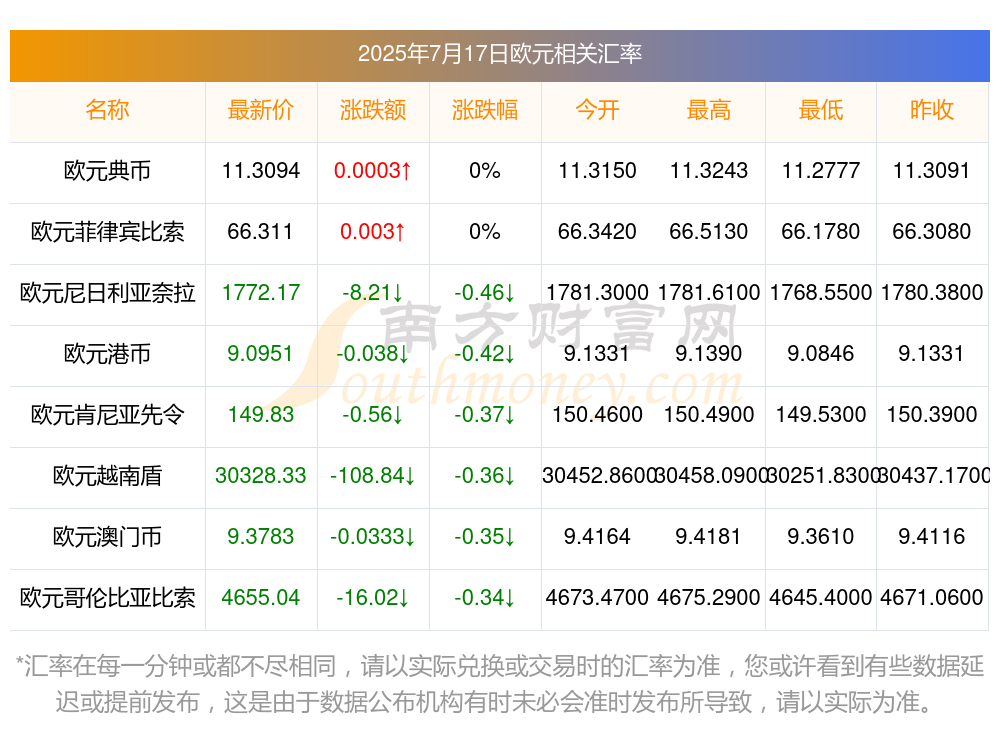This screenshot has height=733, width=1000.
Task: Select the 名称 column header
Action: coord(107,110)
